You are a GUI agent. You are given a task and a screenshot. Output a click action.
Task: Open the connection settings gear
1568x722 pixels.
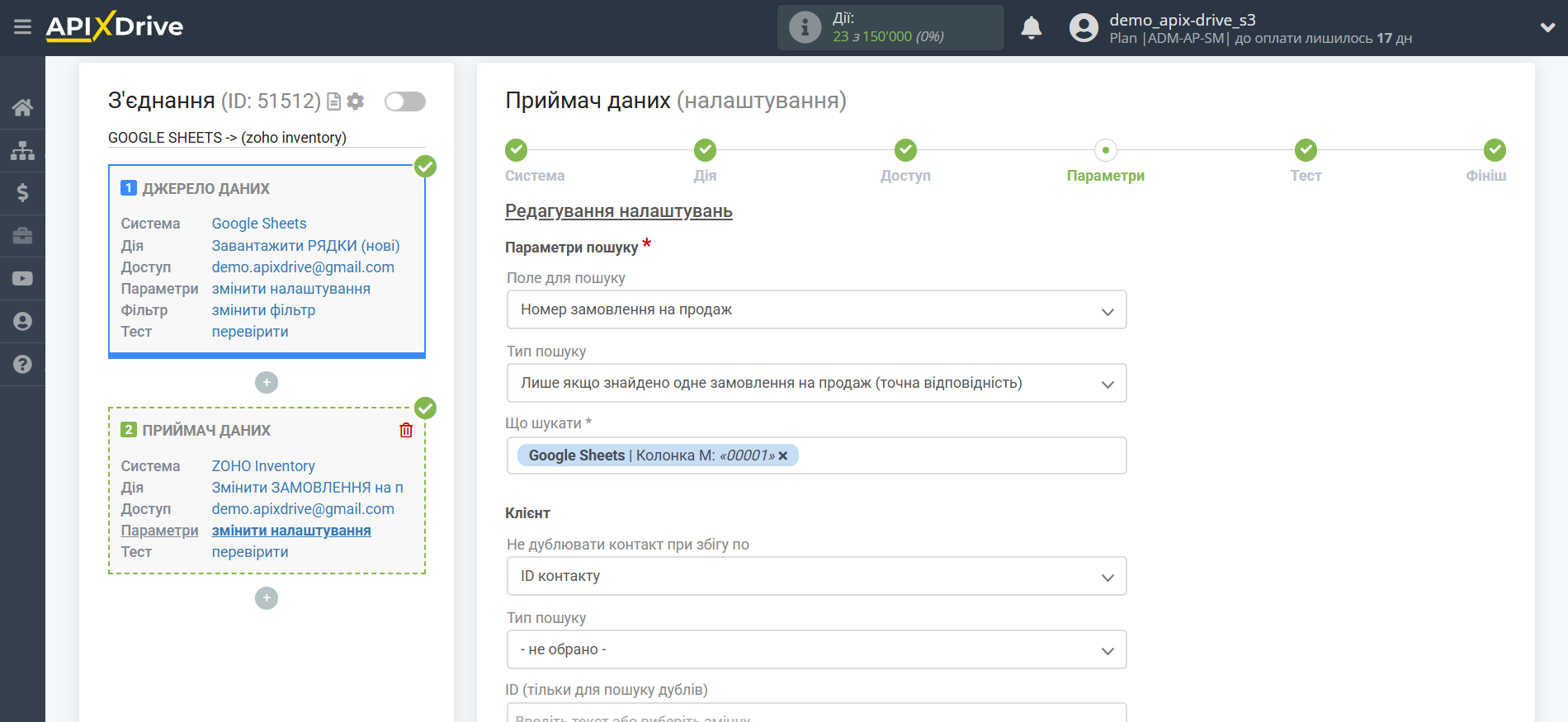point(356,101)
